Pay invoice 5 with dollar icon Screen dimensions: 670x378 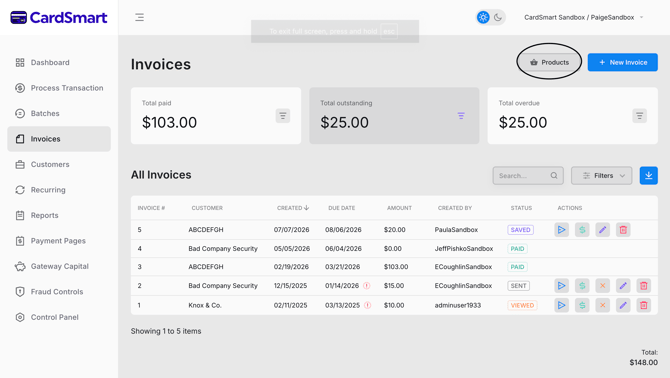pos(582,230)
